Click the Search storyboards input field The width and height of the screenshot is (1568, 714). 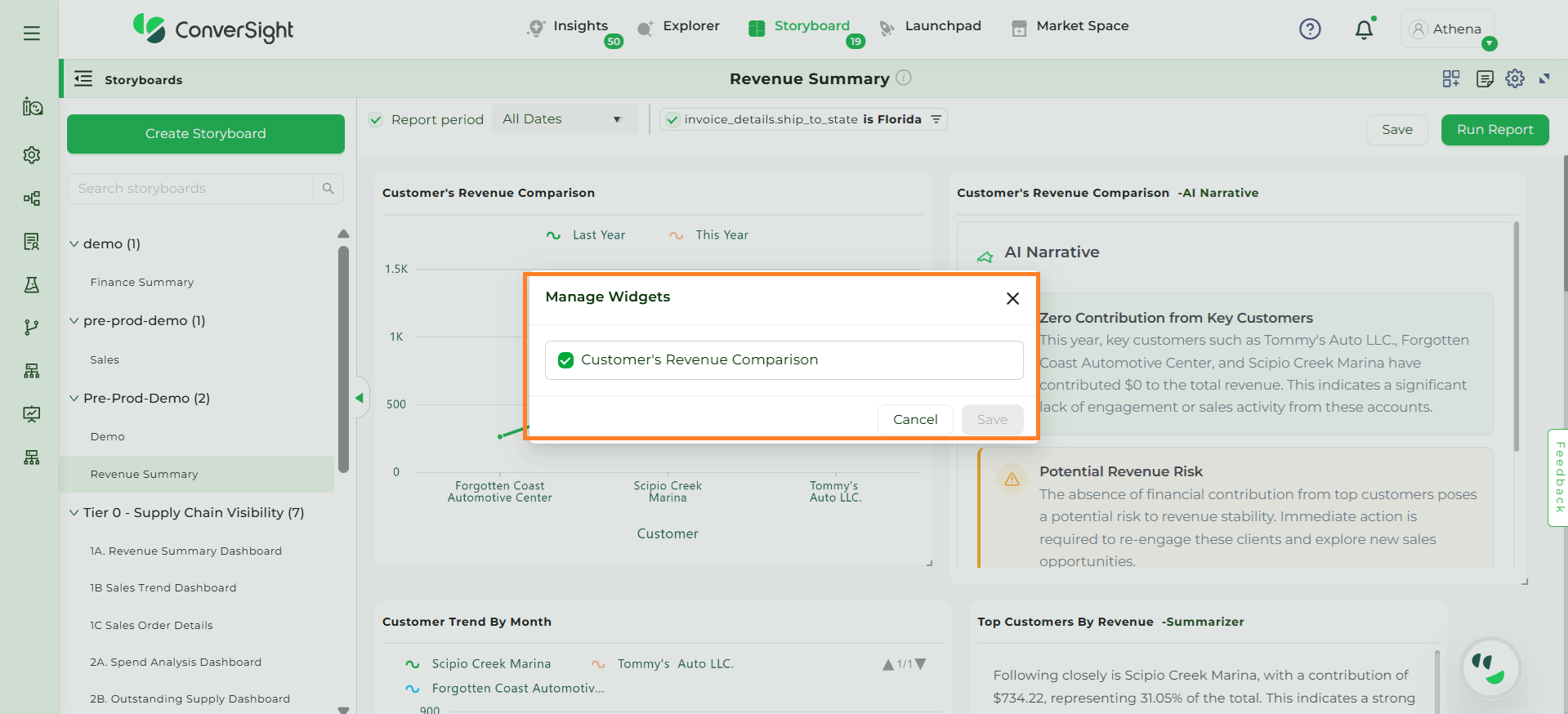pos(190,189)
